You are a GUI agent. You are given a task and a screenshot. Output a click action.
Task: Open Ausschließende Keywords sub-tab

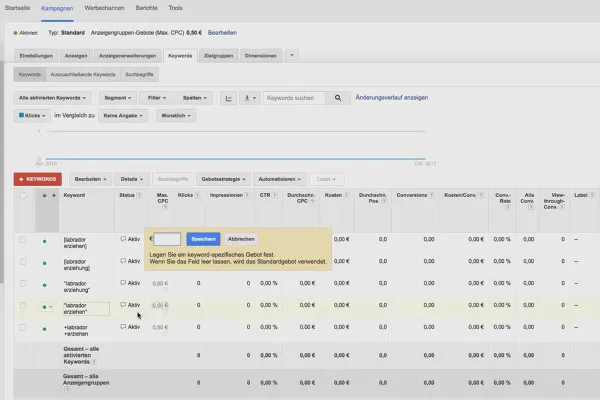[83, 75]
